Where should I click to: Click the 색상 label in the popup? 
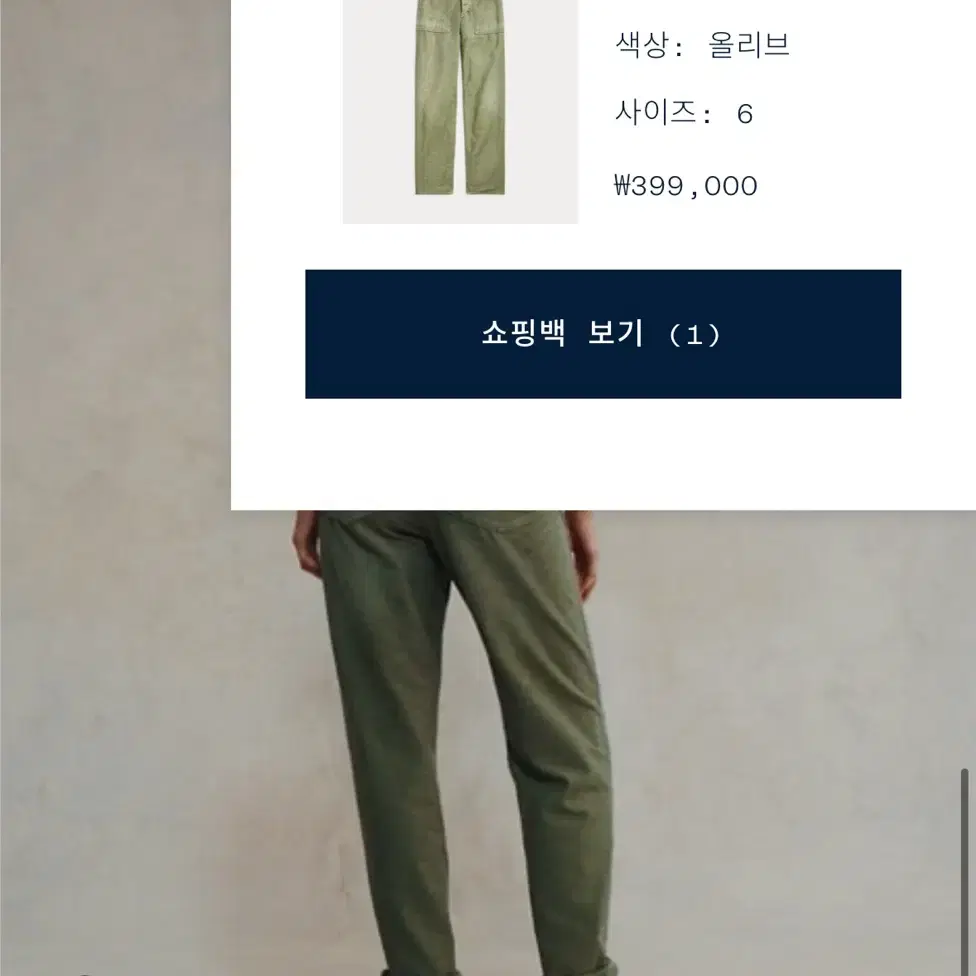[x=642, y=45]
